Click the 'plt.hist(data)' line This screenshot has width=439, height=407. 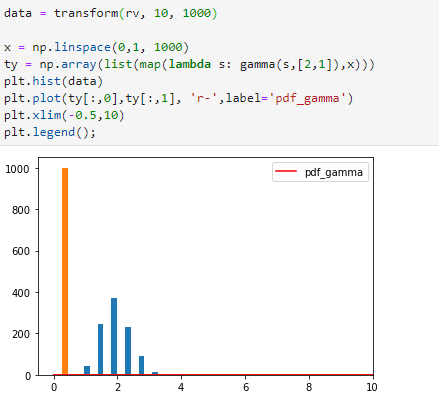pyautogui.click(x=53, y=81)
